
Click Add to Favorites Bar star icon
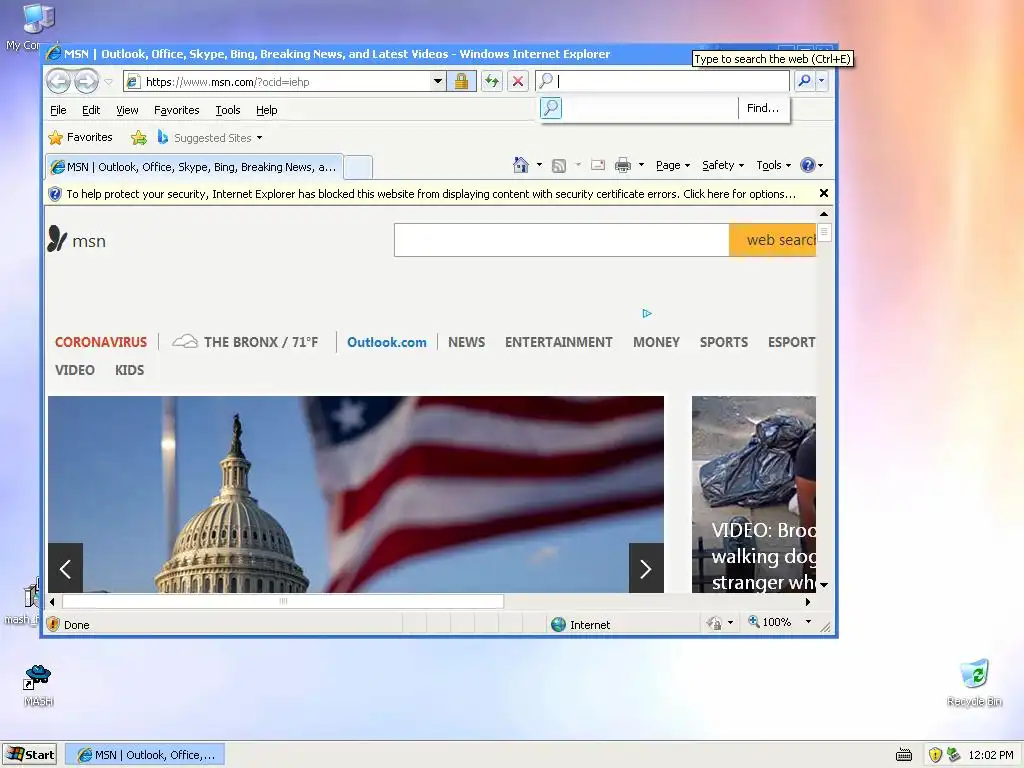138,137
